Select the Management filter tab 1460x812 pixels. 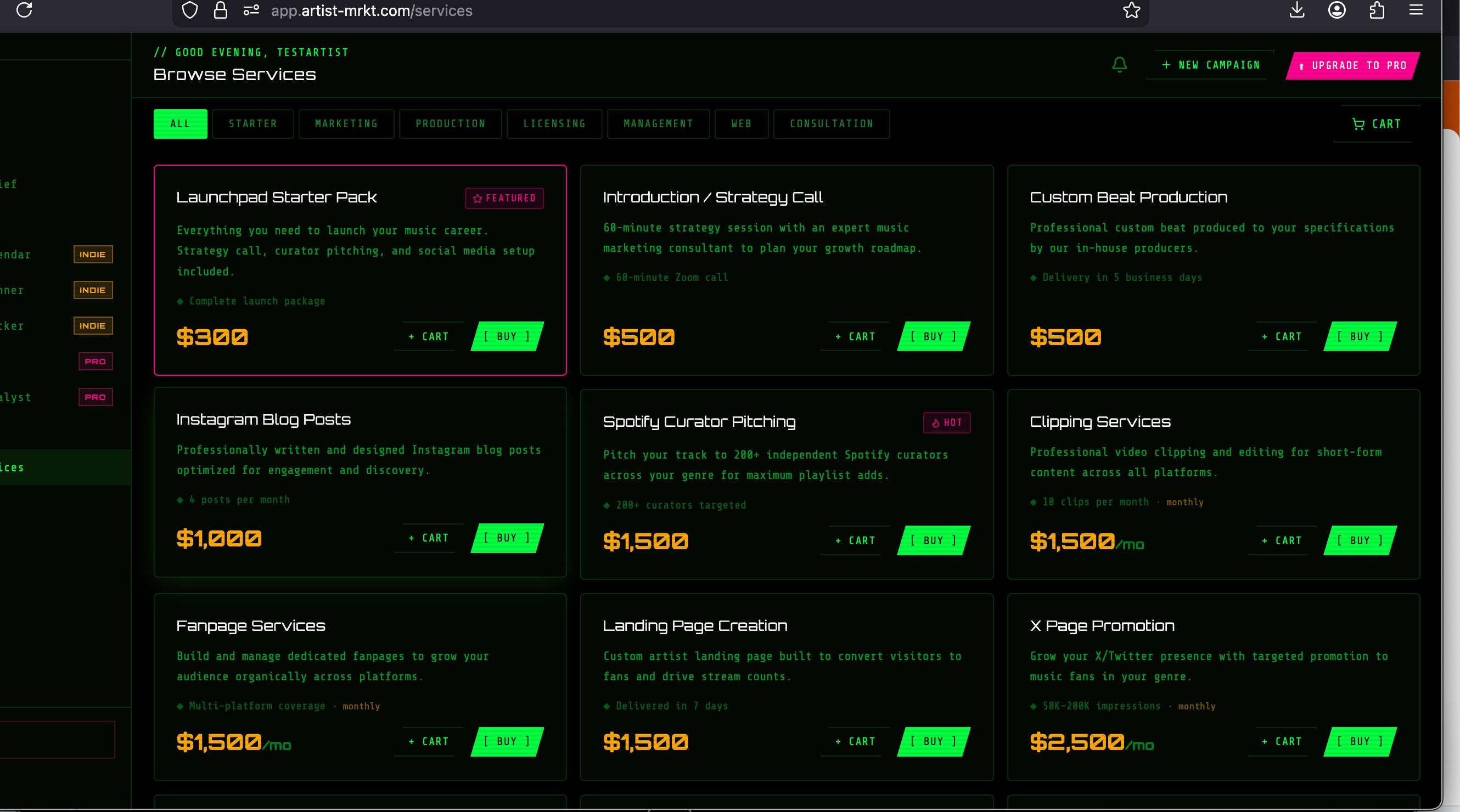pos(659,124)
